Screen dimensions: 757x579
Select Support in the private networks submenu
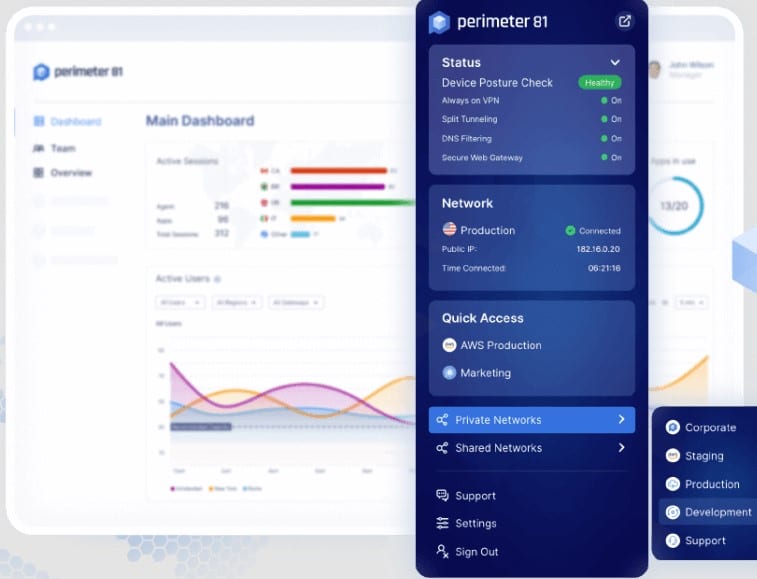click(x=705, y=541)
